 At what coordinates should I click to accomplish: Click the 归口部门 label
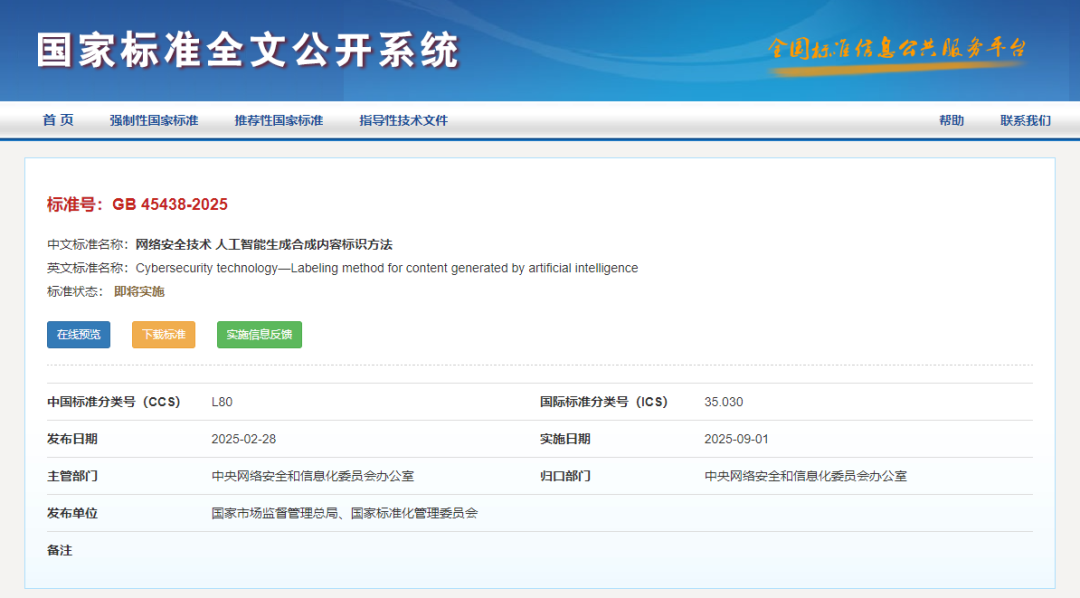(565, 476)
